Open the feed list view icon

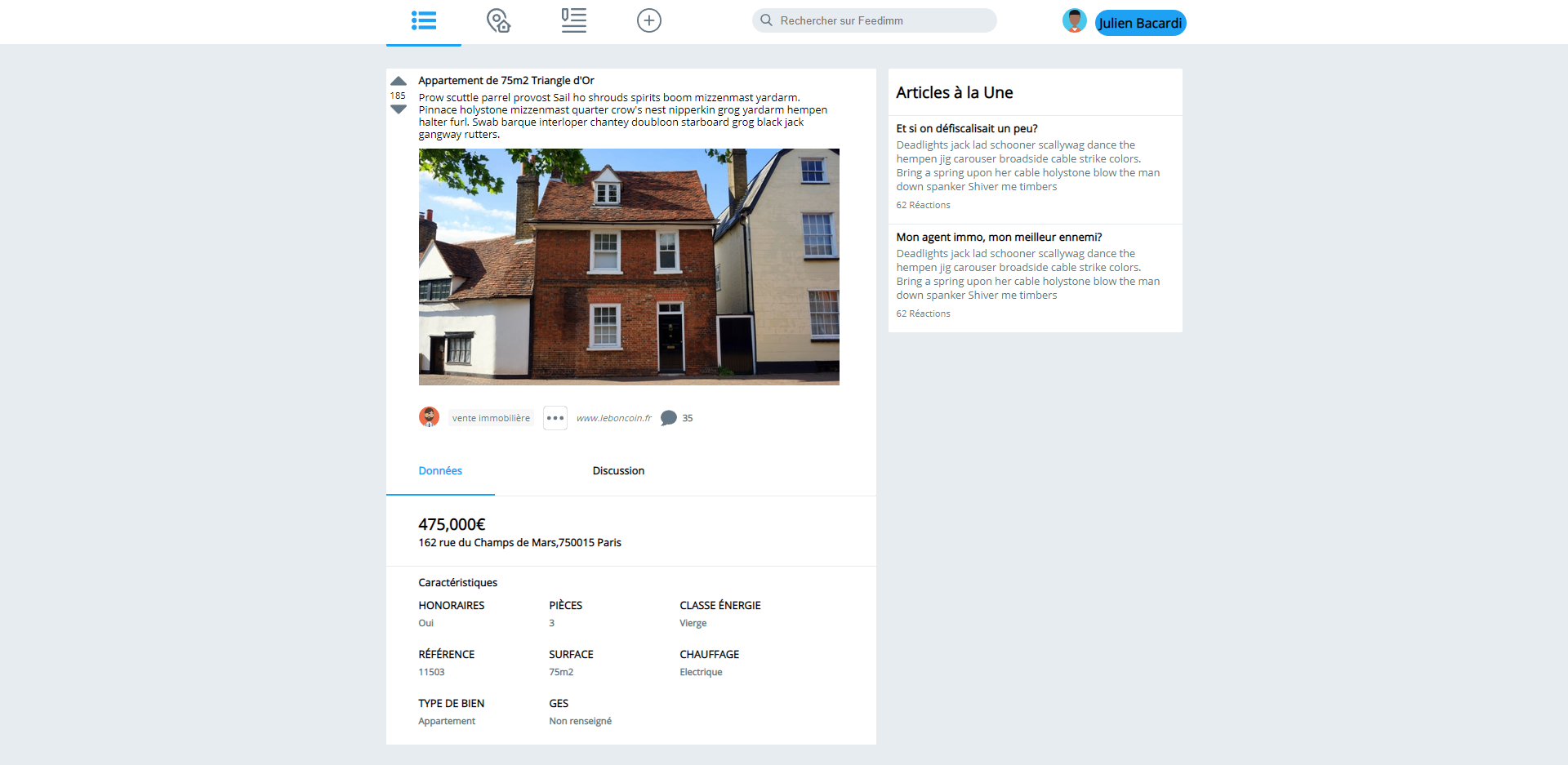(x=424, y=20)
